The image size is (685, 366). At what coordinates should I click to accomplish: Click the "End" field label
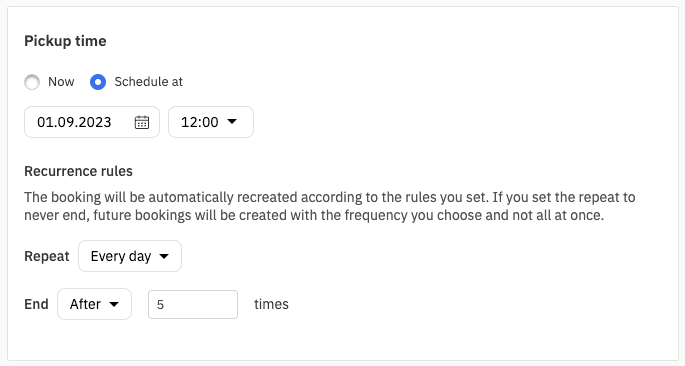36,304
